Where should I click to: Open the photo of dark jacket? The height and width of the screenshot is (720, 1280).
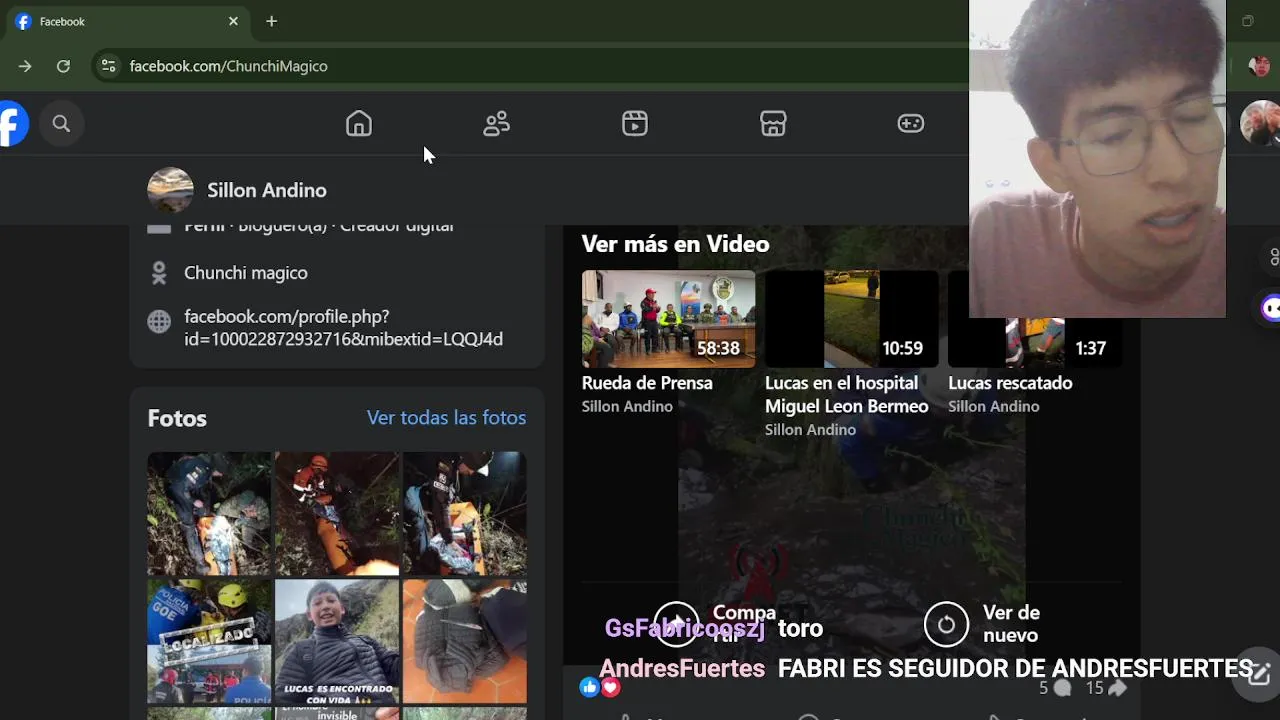pos(465,641)
